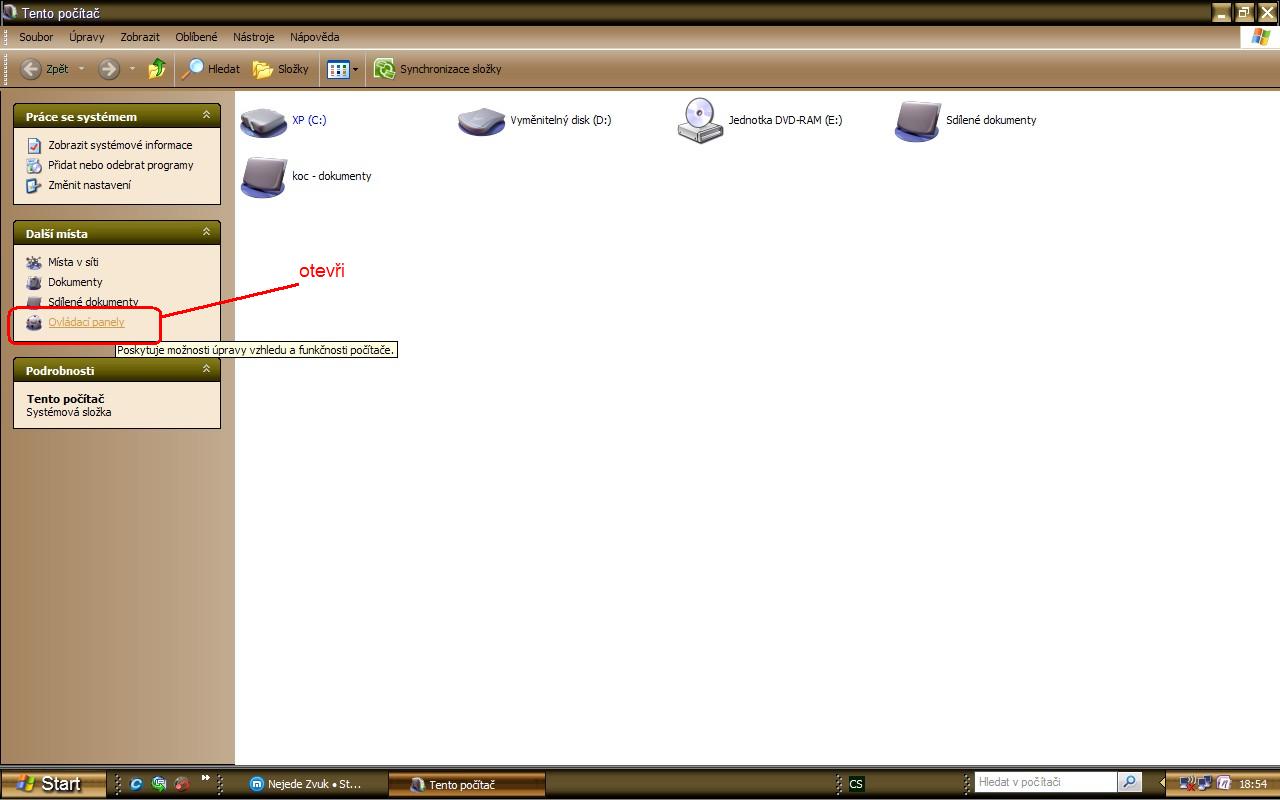Click Přidat nebo odebrat programy icon
Screen dimensions: 1280x800
pyautogui.click(x=34, y=165)
